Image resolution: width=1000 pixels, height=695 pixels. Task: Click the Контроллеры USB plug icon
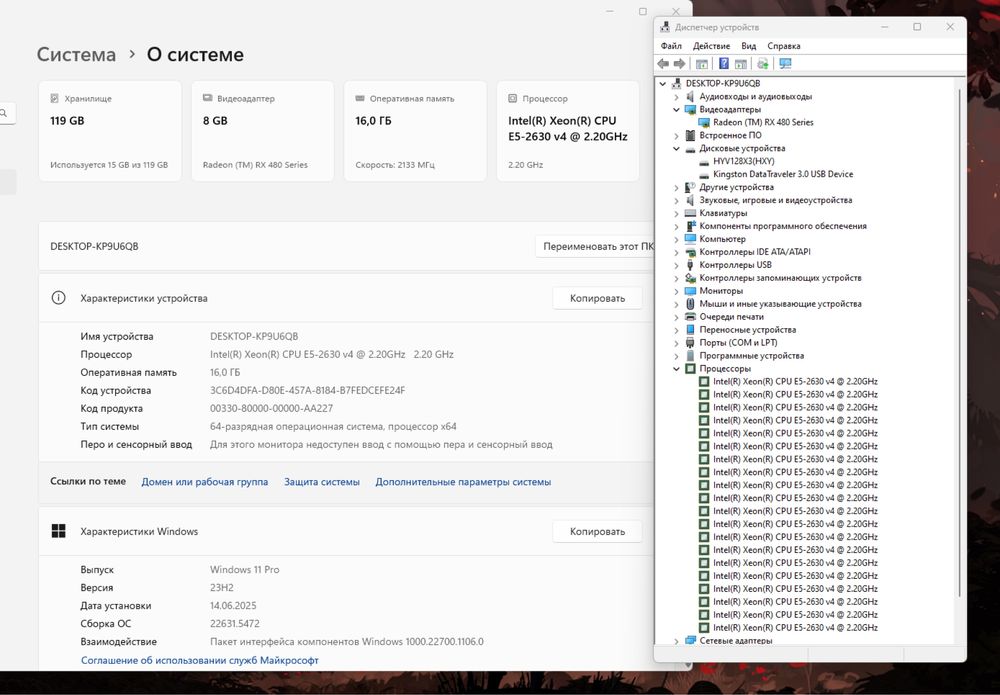click(x=690, y=265)
